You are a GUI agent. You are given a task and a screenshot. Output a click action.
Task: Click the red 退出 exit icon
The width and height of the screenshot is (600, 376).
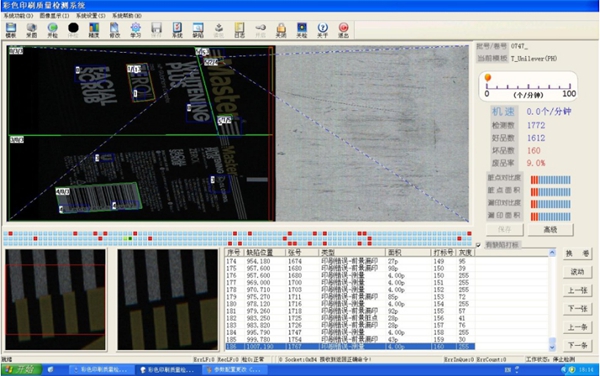tap(343, 30)
